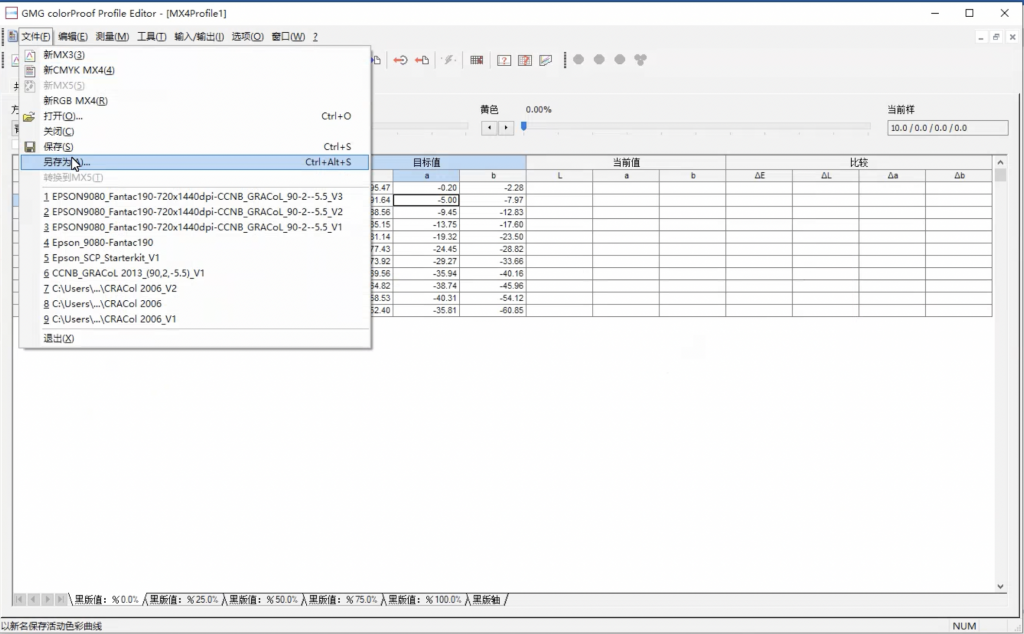The width and height of the screenshot is (1024, 634).
Task: Open recent file EPSON9080 GRACoL V1
Action: [x=195, y=227]
